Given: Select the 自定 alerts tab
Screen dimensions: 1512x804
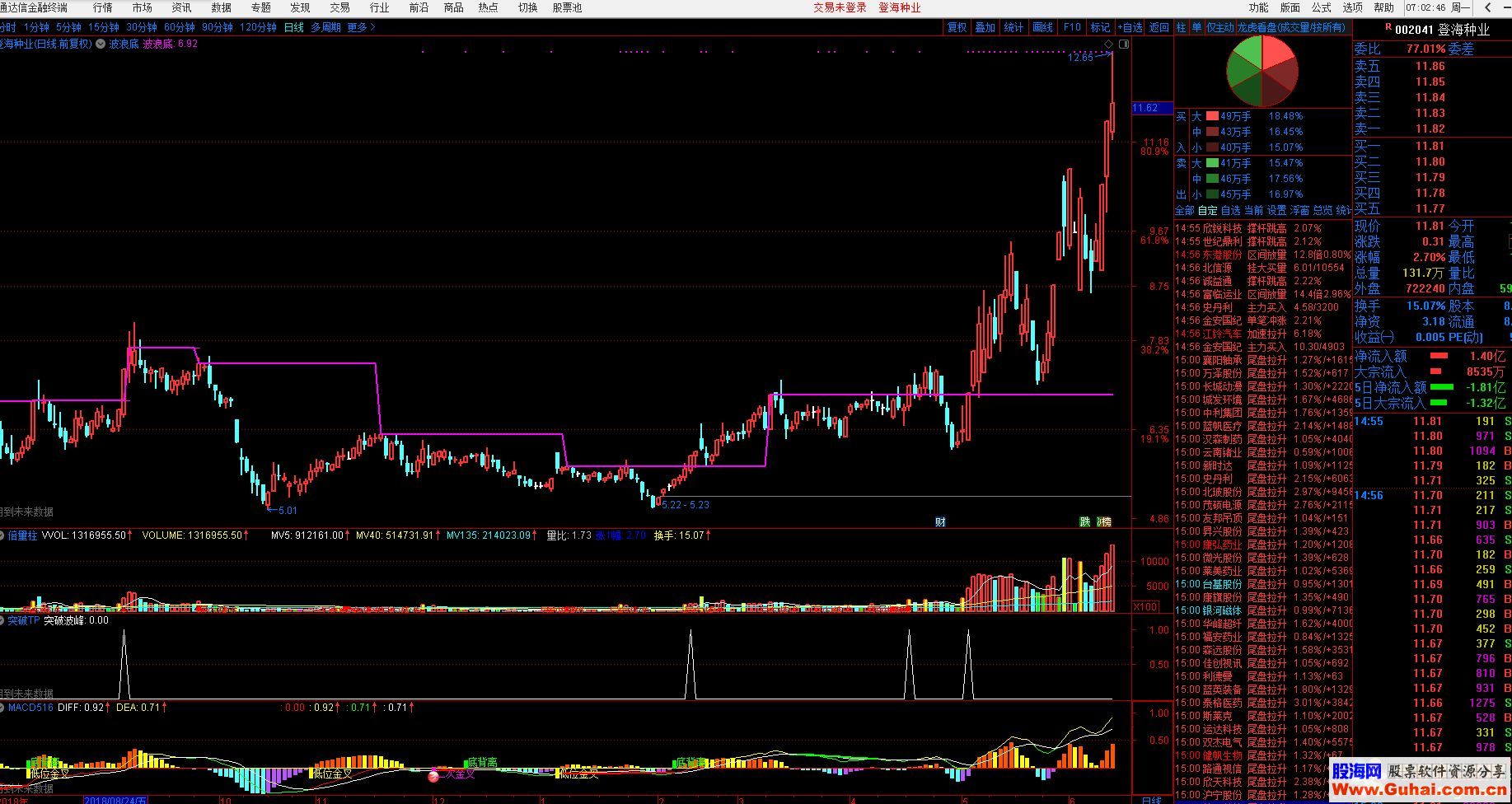Looking at the screenshot, I should [x=1208, y=210].
